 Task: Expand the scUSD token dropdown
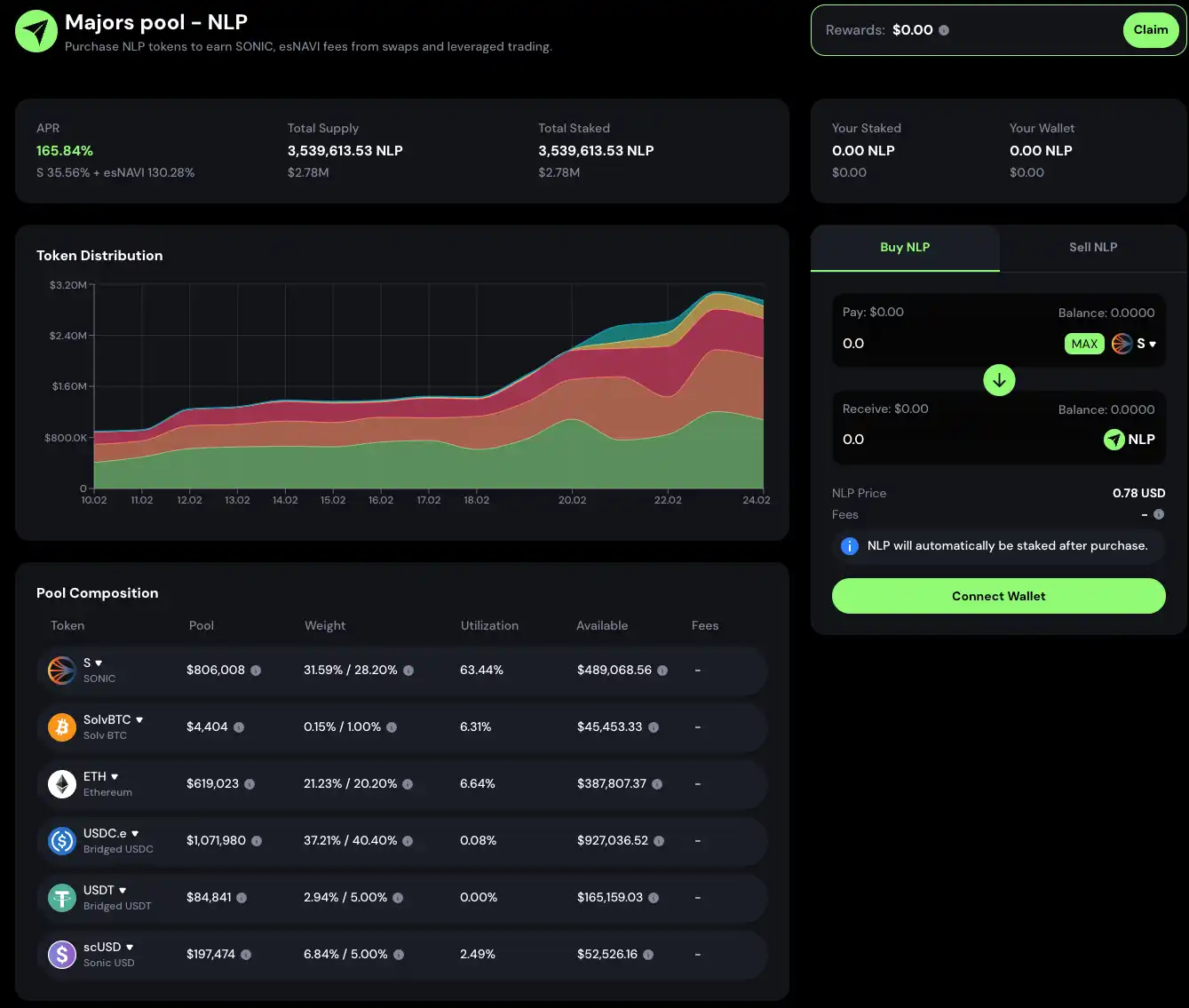[x=130, y=948]
